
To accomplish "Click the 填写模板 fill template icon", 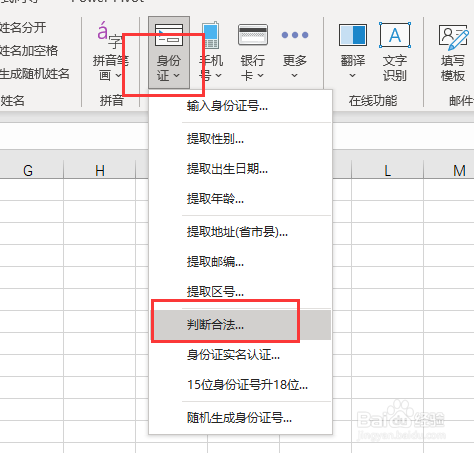I will tap(453, 53).
